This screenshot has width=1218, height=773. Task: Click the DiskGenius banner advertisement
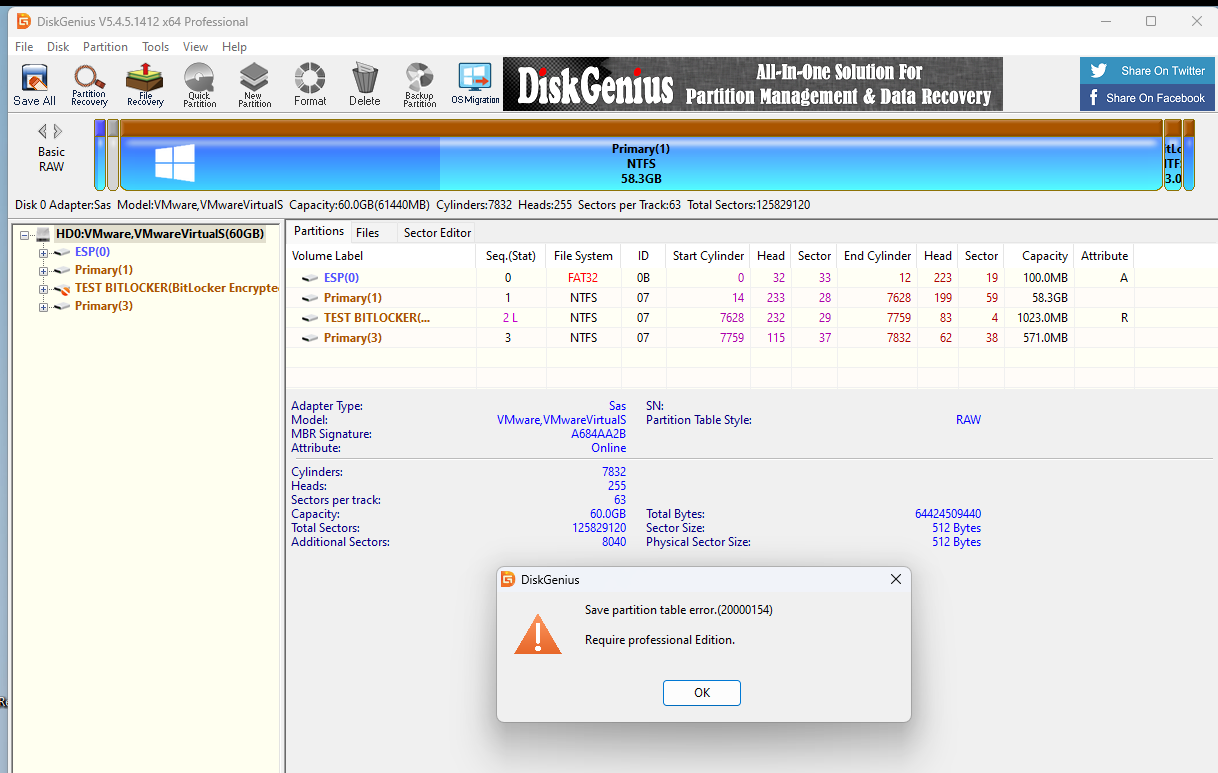click(x=752, y=84)
